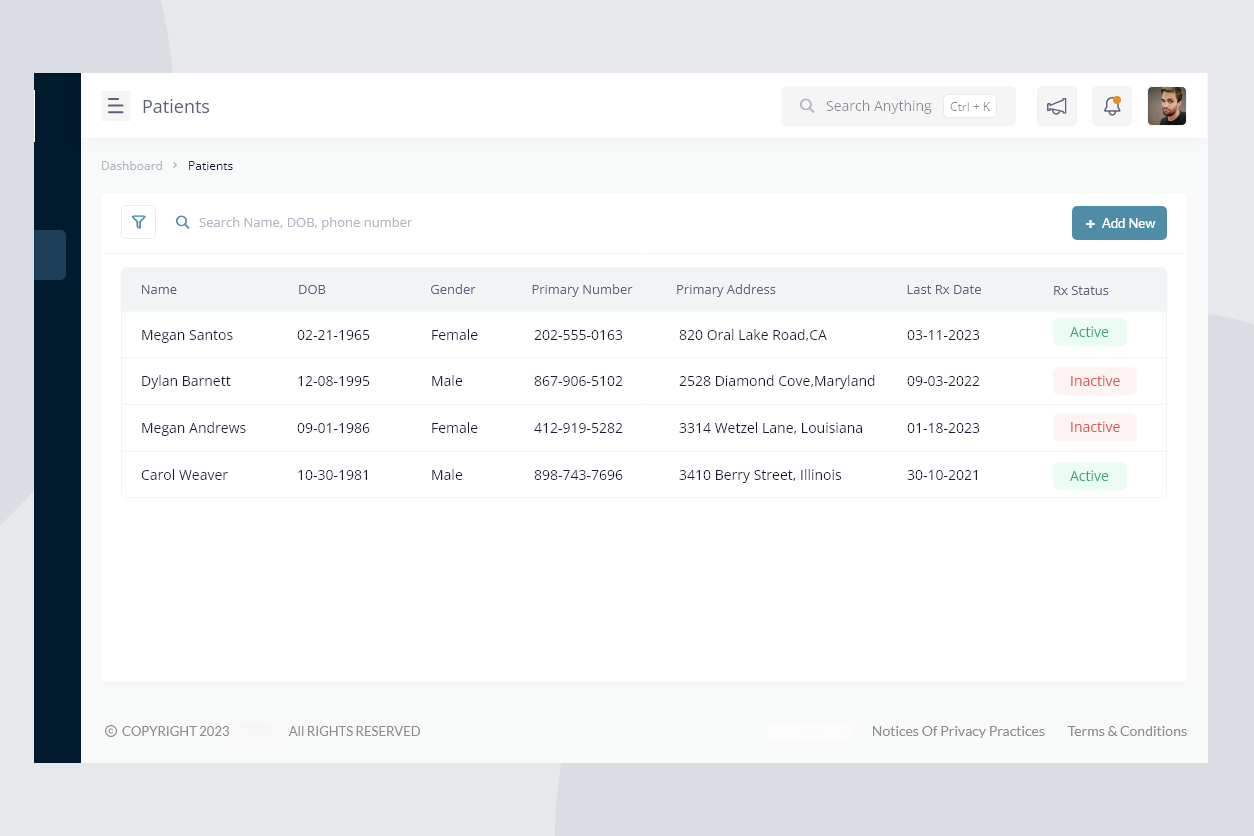
Task: Click the magnifier icon in patient search
Action: 183,222
